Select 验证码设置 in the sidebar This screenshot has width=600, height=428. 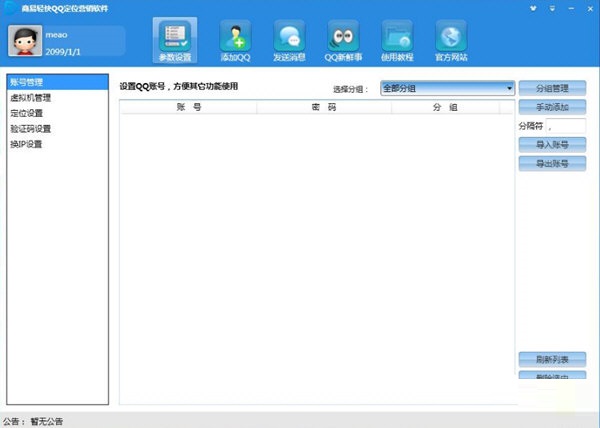(58, 129)
